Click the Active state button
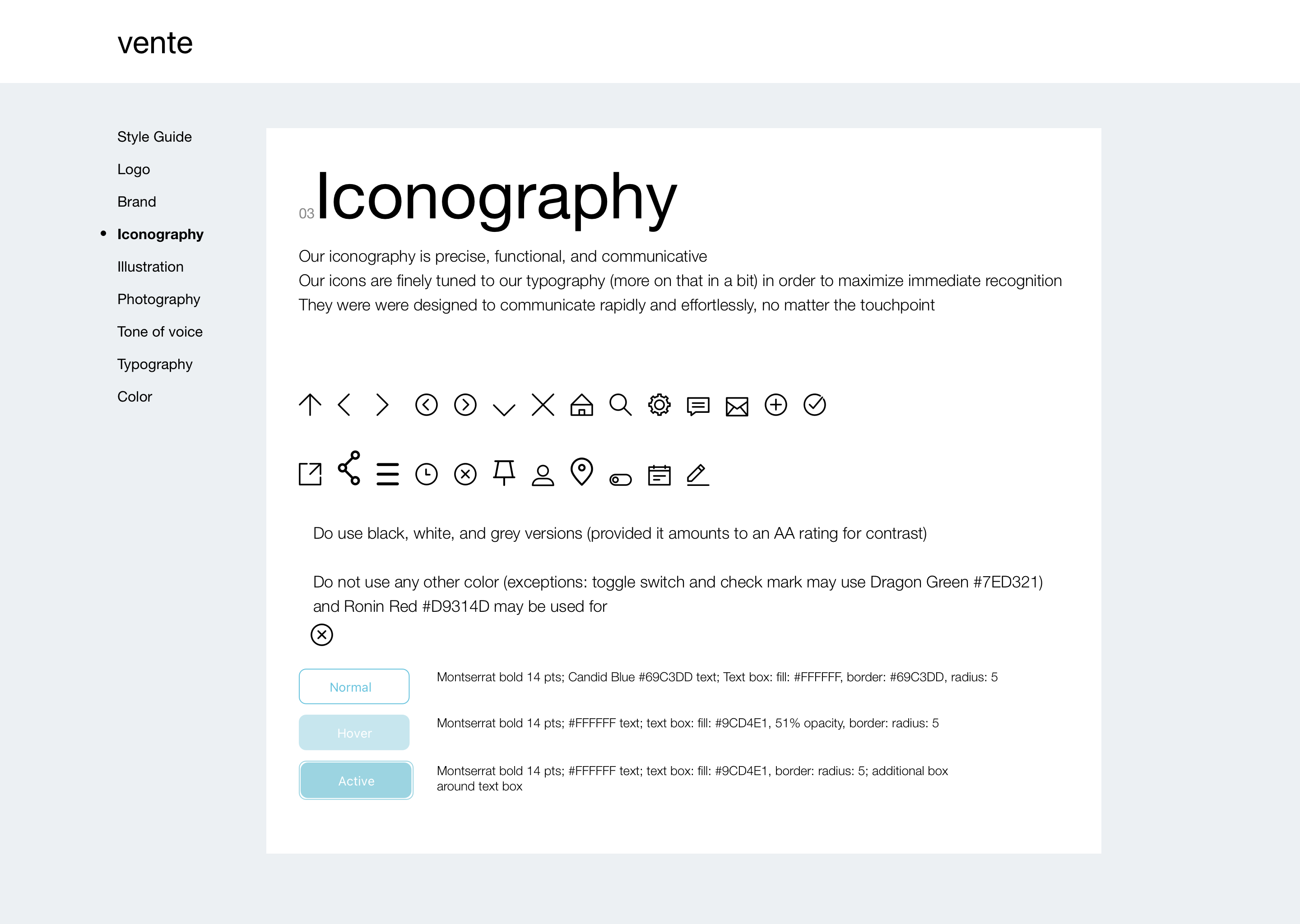Viewport: 1300px width, 924px height. 356,781
